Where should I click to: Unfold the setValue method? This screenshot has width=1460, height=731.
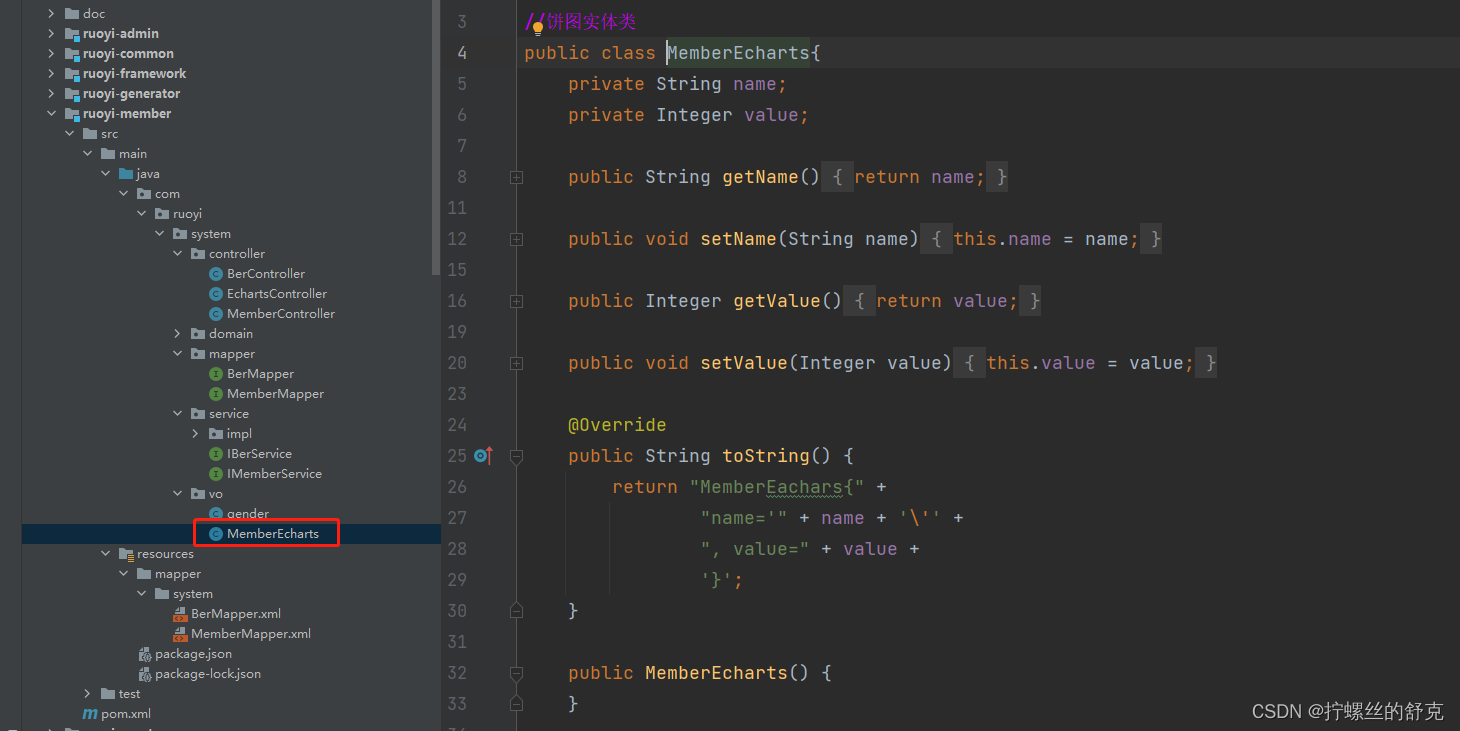516,363
